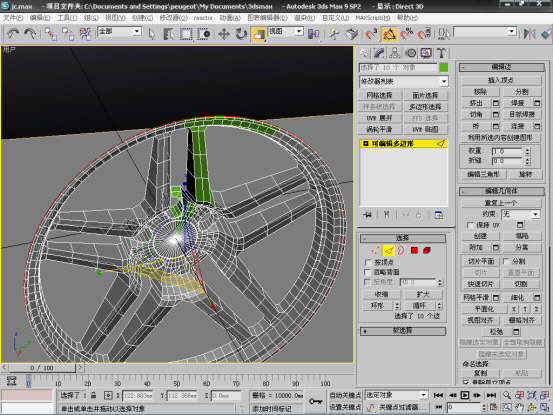Open the 修改器列表 dropdown

pos(404,81)
